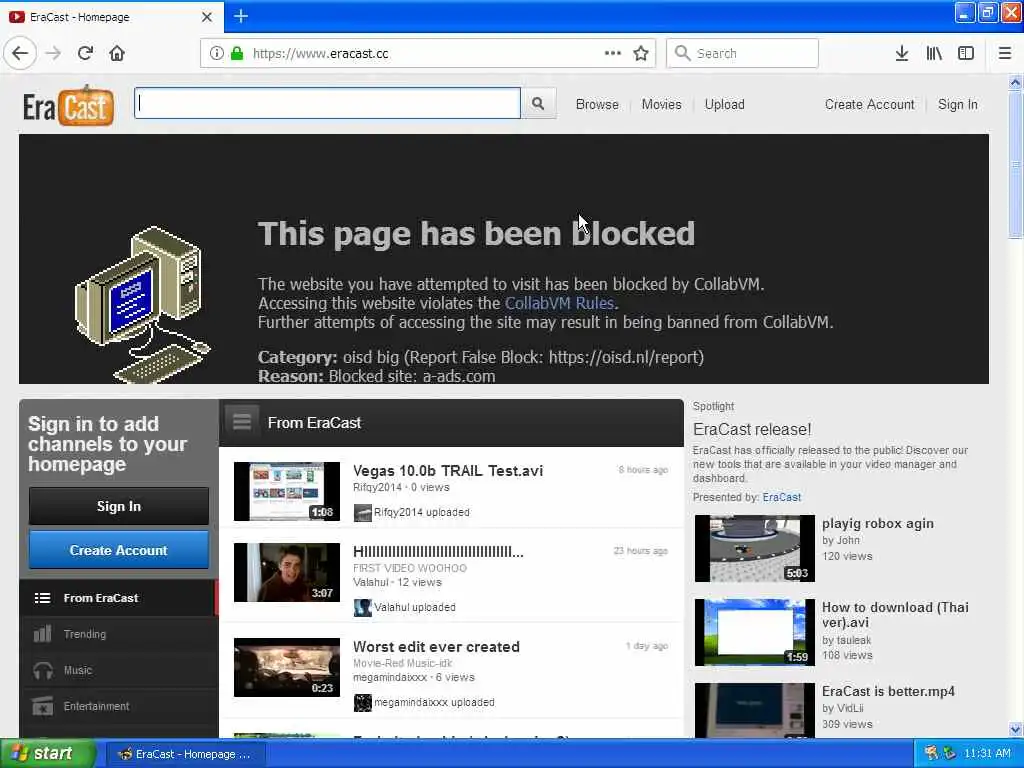Viewport: 1024px width, 768px height.
Task: Click megamindaixxx uploader avatar
Action: (362, 703)
